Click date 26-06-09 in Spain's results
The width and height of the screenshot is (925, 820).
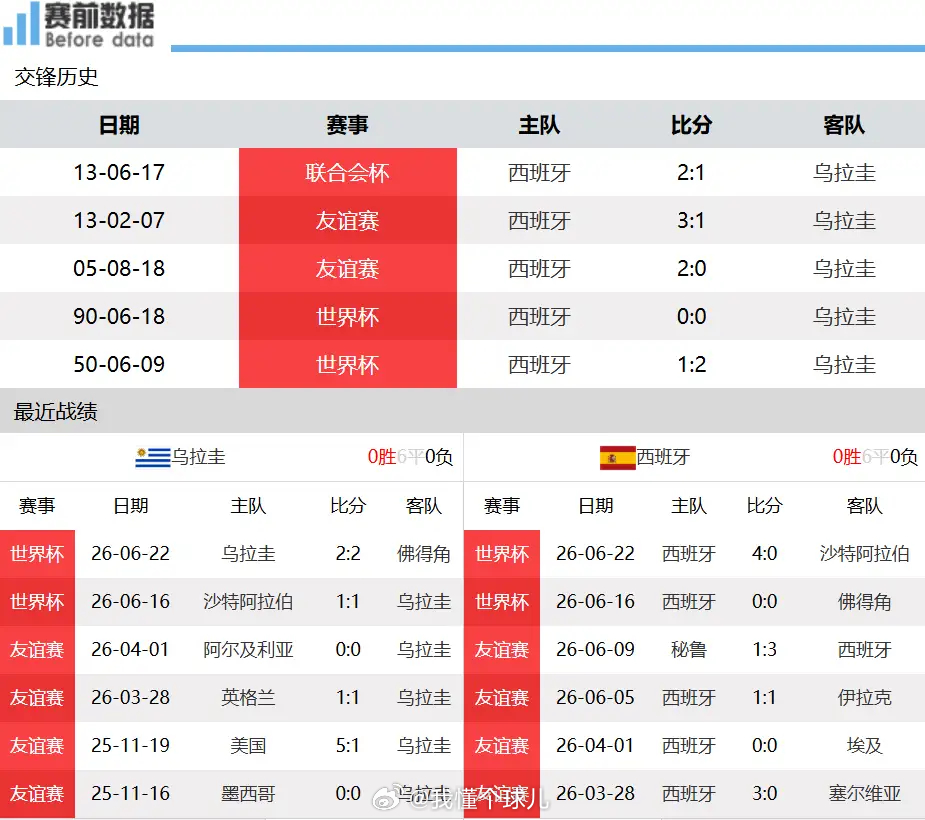point(595,650)
